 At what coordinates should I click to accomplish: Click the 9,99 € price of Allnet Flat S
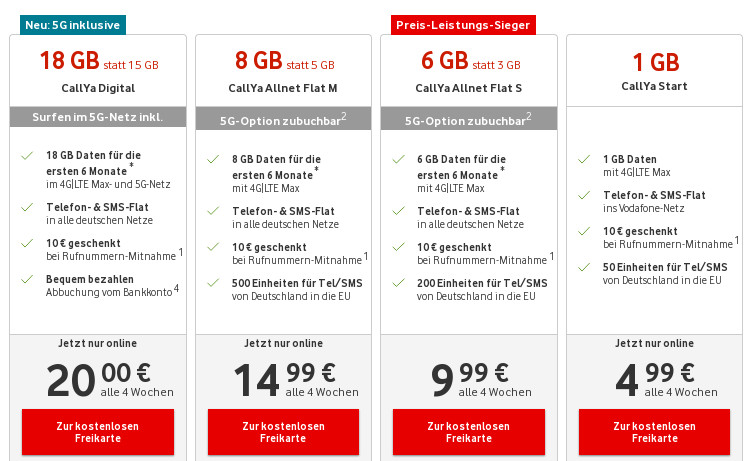pyautogui.click(x=469, y=380)
